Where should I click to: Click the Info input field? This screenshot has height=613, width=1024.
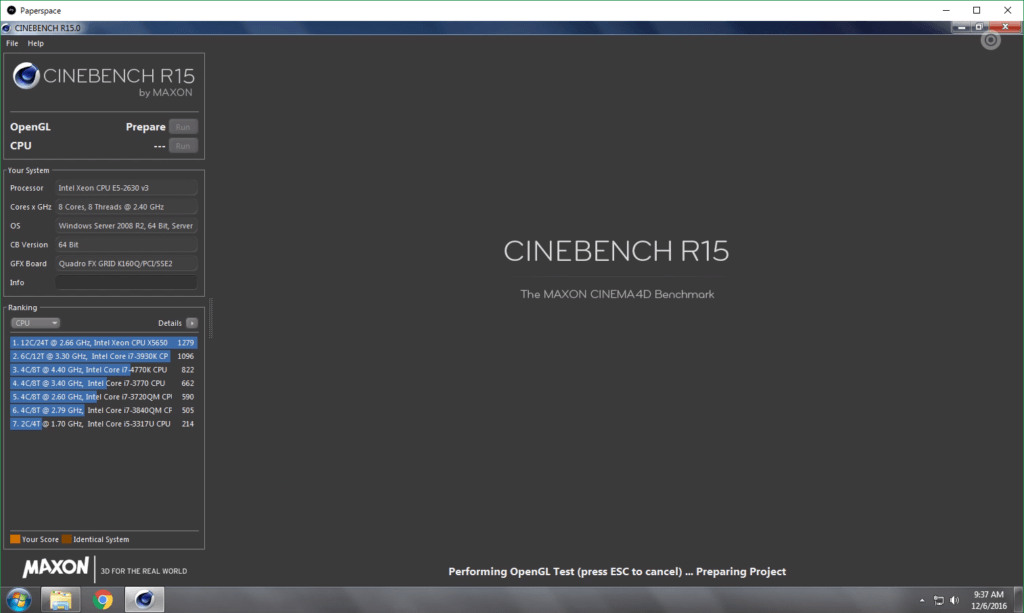[126, 283]
